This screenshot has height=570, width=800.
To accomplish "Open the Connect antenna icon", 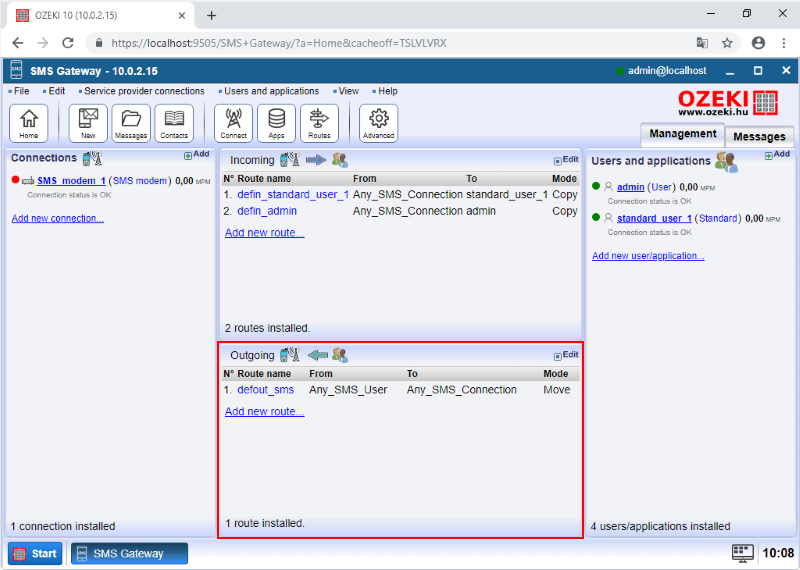I will (233, 123).
